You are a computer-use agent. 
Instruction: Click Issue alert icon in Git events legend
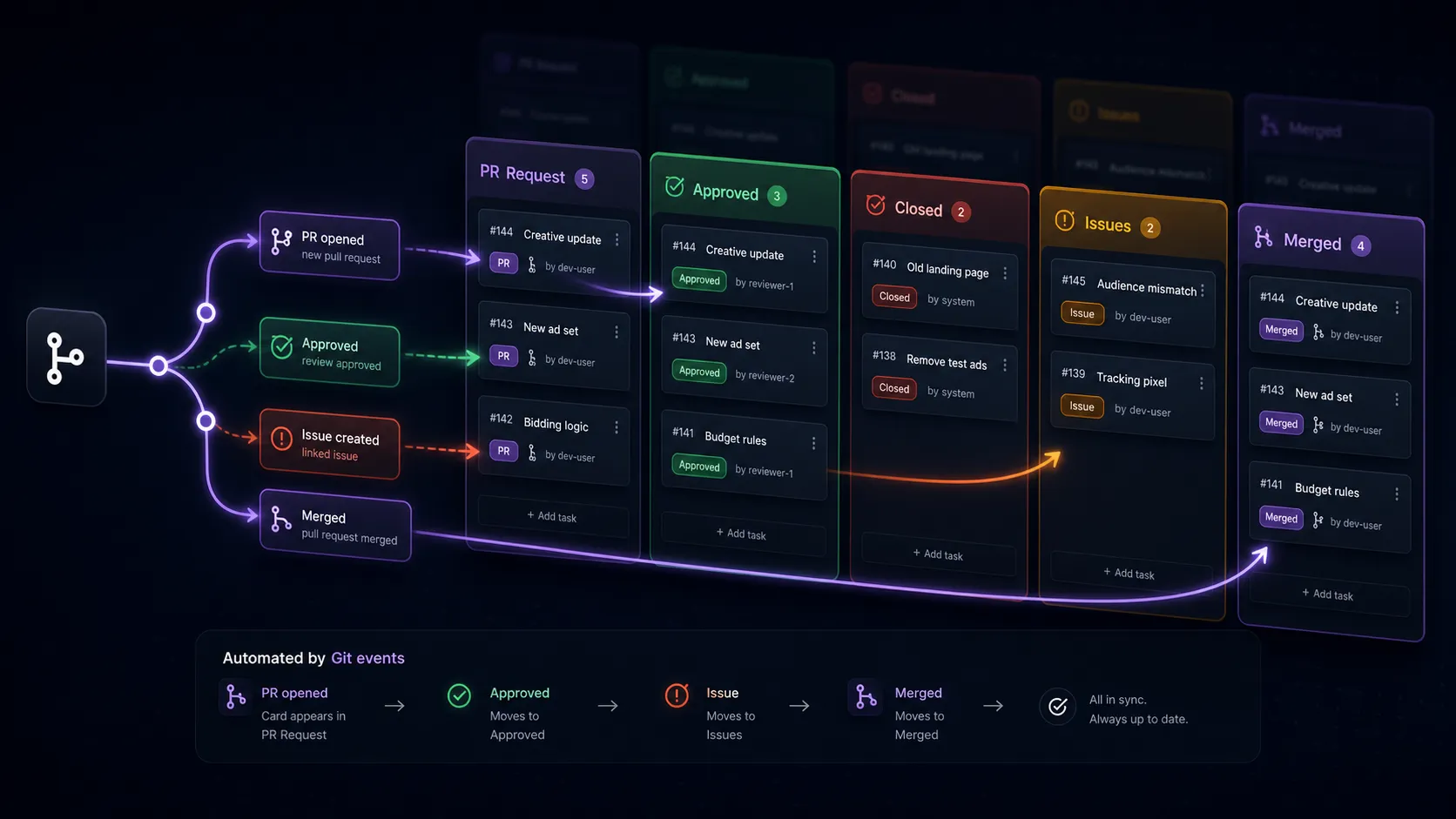[x=677, y=695]
